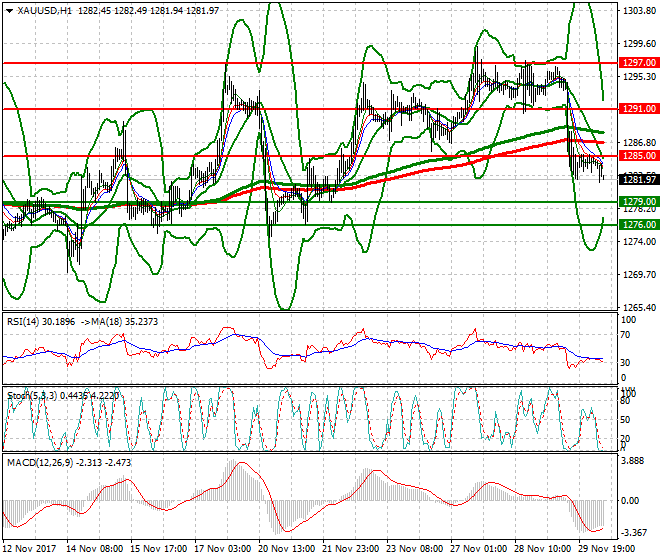The width and height of the screenshot is (660, 560).
Task: Select the 20 Nov 13:00 time axis label
Action: click(x=287, y=549)
